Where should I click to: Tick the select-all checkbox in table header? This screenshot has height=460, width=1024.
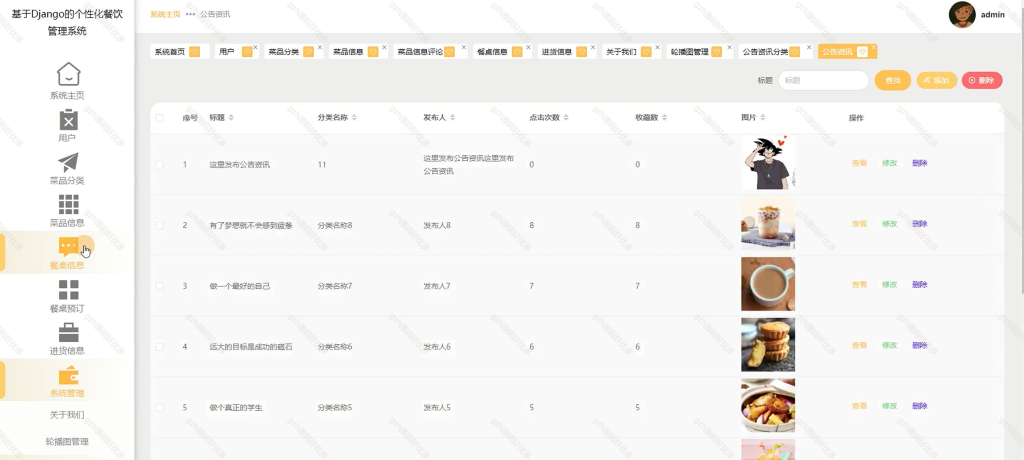click(x=160, y=118)
